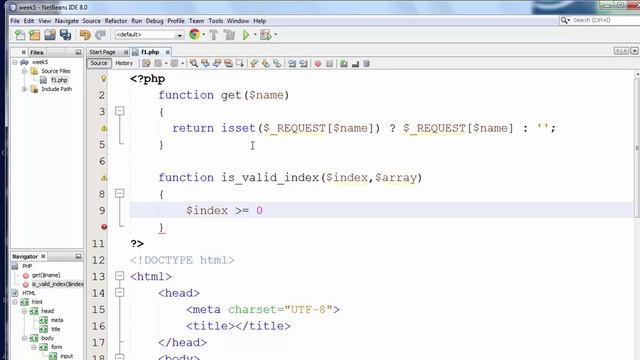Click the Find Selection magnifier icon

point(194,63)
